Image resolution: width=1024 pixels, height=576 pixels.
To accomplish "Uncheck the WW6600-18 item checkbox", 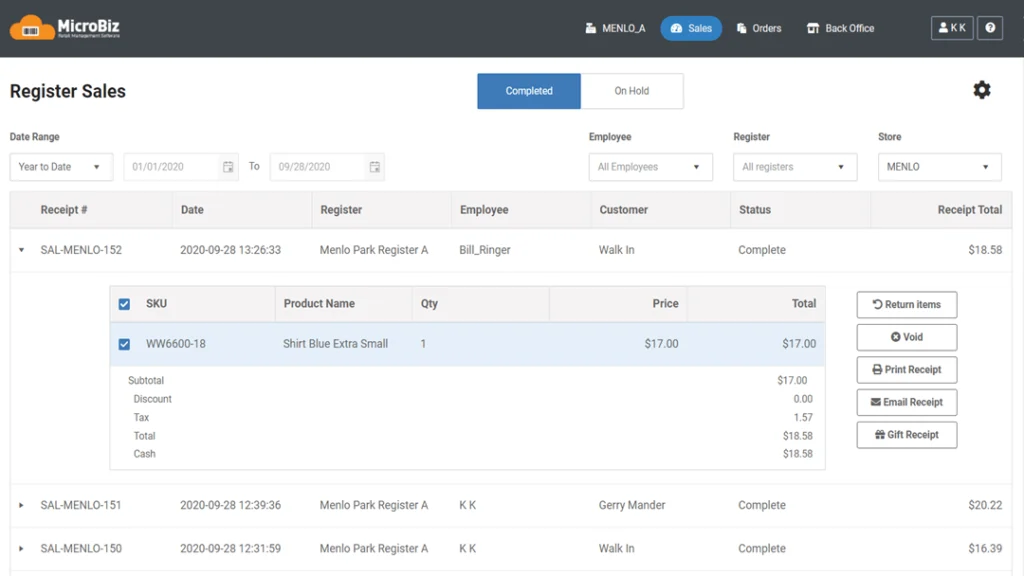I will (124, 344).
